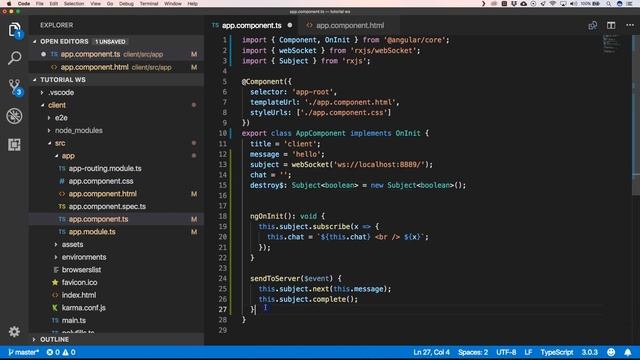Click the 3.0.3 TypeScript version status

[x=589, y=352]
